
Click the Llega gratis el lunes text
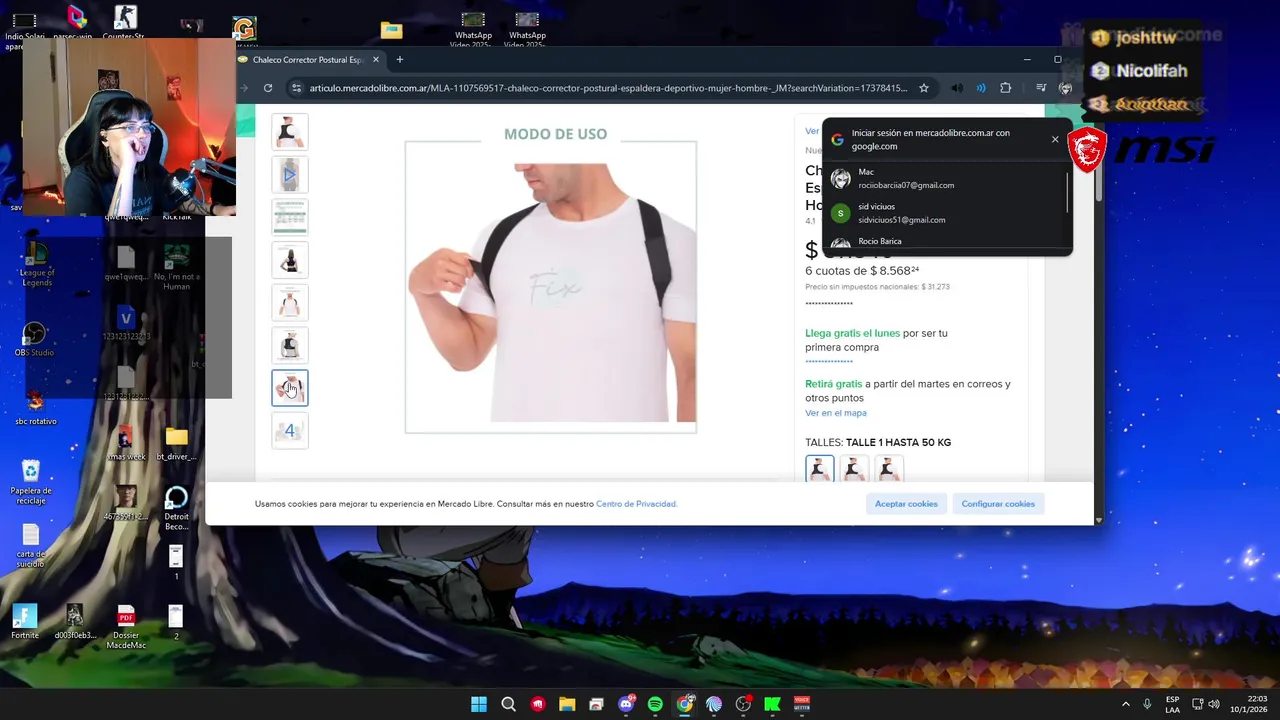pyautogui.click(x=852, y=333)
